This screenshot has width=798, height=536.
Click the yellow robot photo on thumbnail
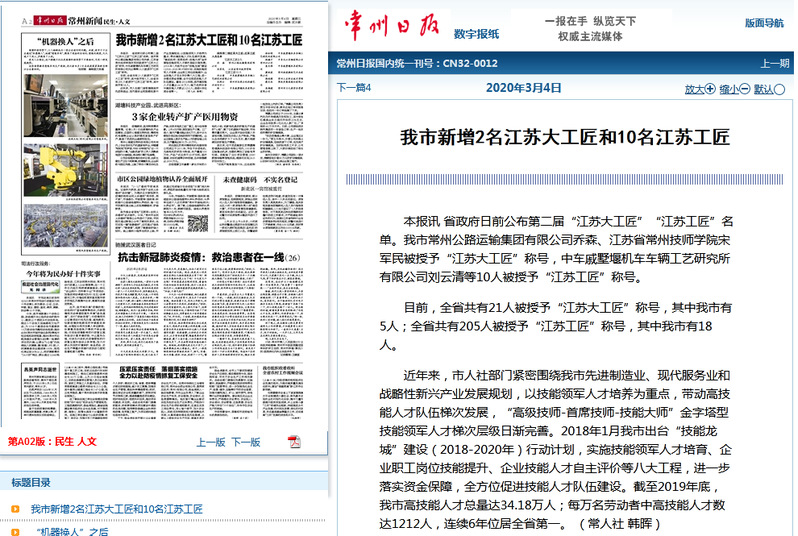[x=66, y=170]
